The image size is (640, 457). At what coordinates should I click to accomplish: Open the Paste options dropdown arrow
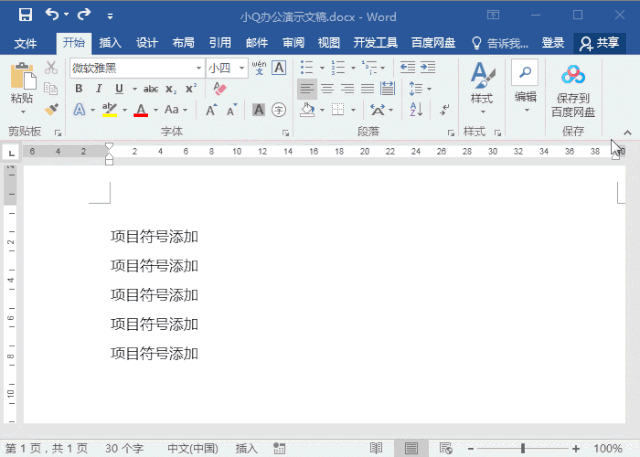pos(23,112)
